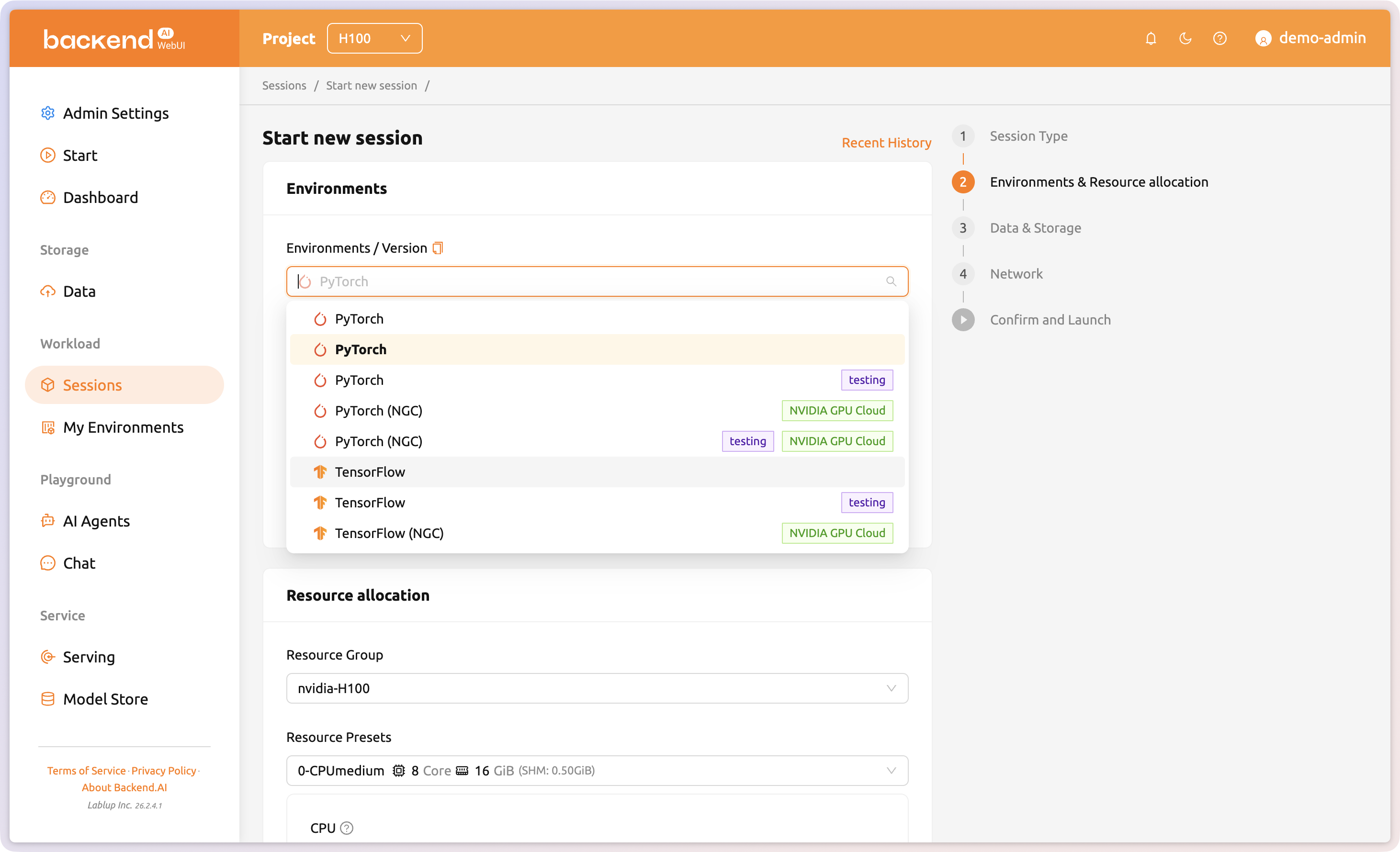The height and width of the screenshot is (852, 1400).
Task: Open the Resource Group nvidia-H100 dropdown
Action: tap(597, 688)
